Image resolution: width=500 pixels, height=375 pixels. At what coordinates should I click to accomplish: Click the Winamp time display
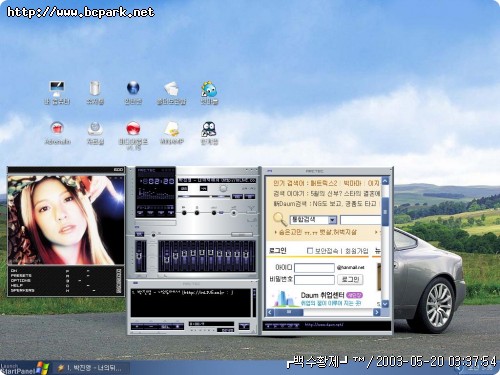click(158, 181)
